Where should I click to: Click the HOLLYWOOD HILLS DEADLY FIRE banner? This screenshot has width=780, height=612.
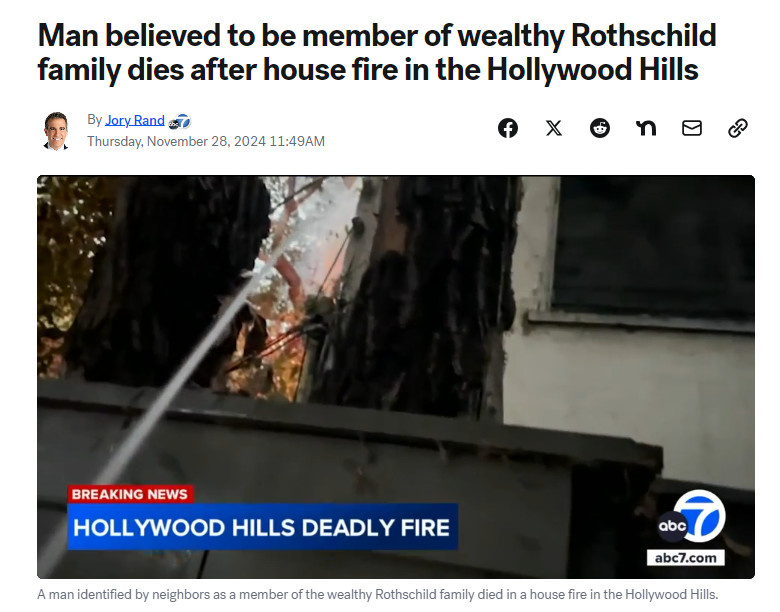pyautogui.click(x=262, y=527)
